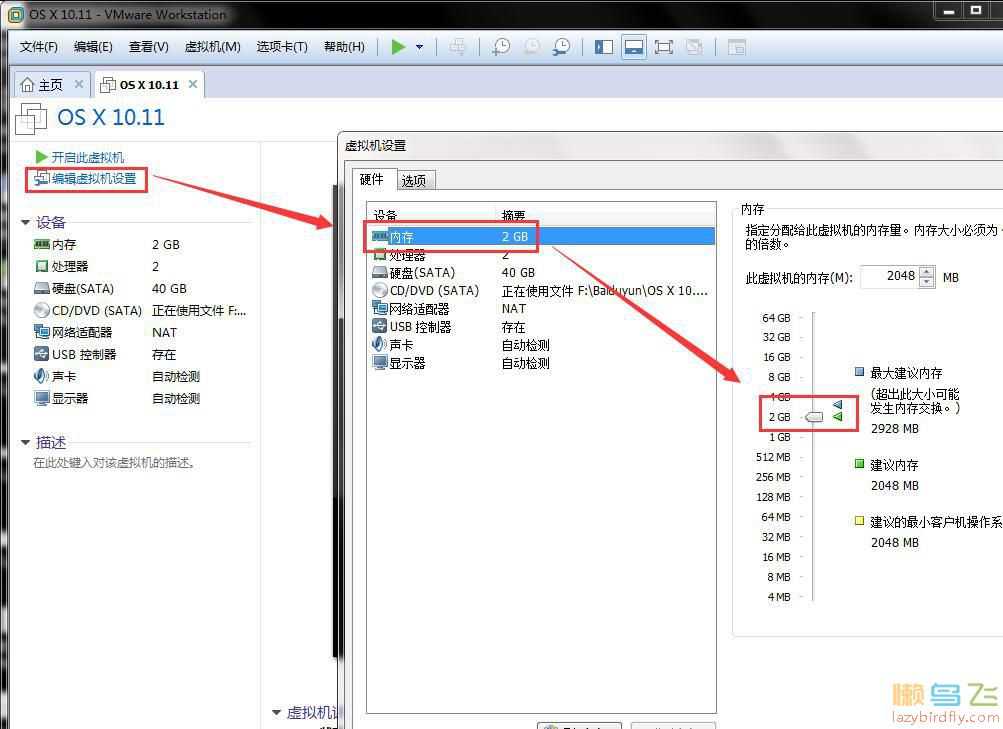
Task: Click the blue max recommended memory marker
Action: [837, 404]
